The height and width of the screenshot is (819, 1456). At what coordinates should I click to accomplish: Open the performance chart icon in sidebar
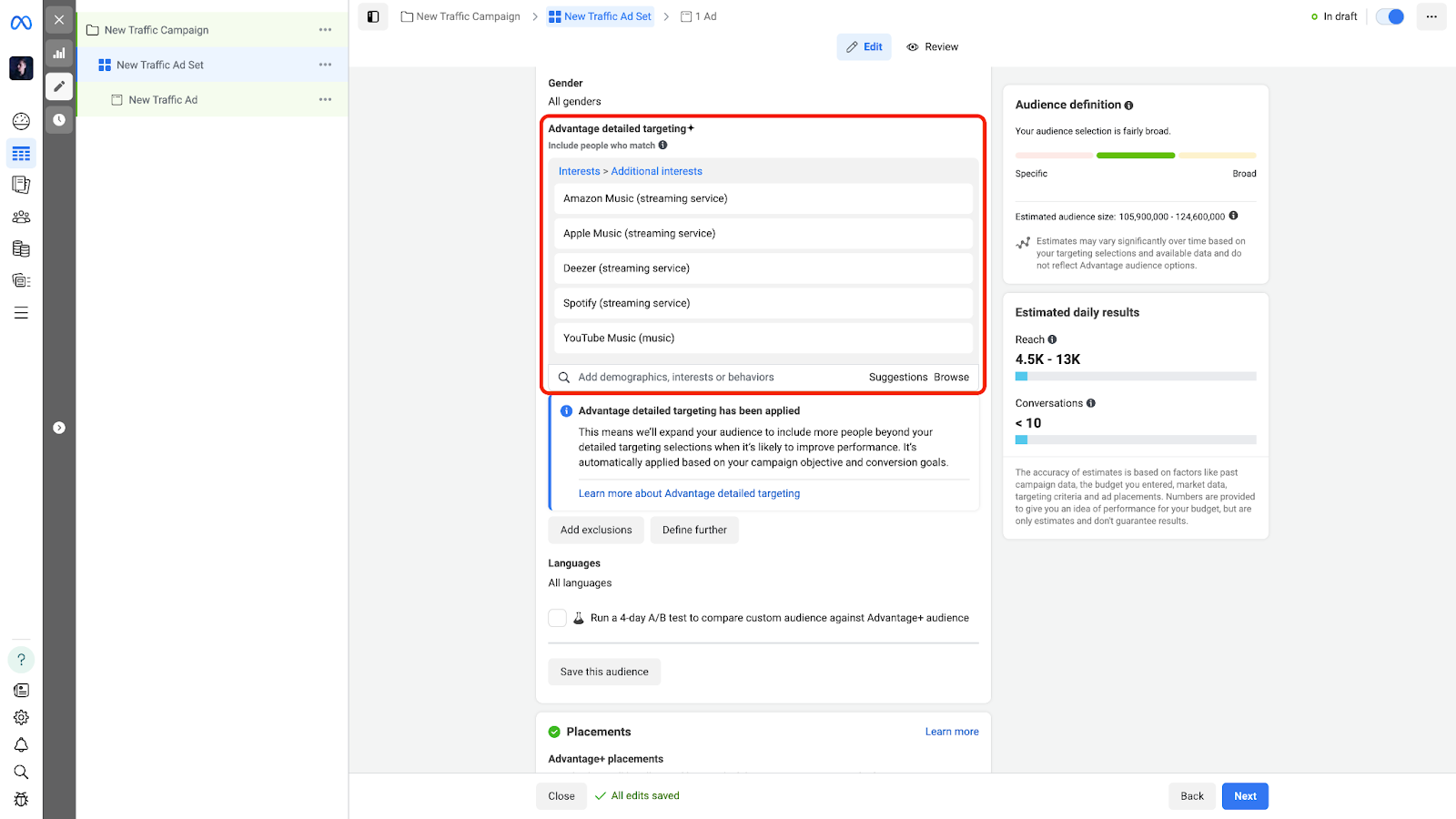(59, 53)
